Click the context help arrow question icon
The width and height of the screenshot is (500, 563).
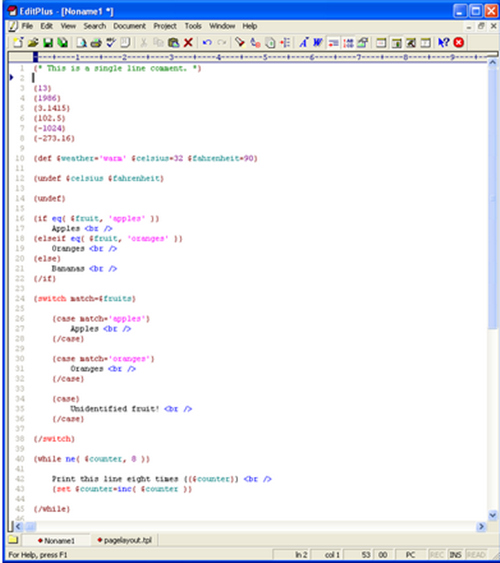click(444, 42)
